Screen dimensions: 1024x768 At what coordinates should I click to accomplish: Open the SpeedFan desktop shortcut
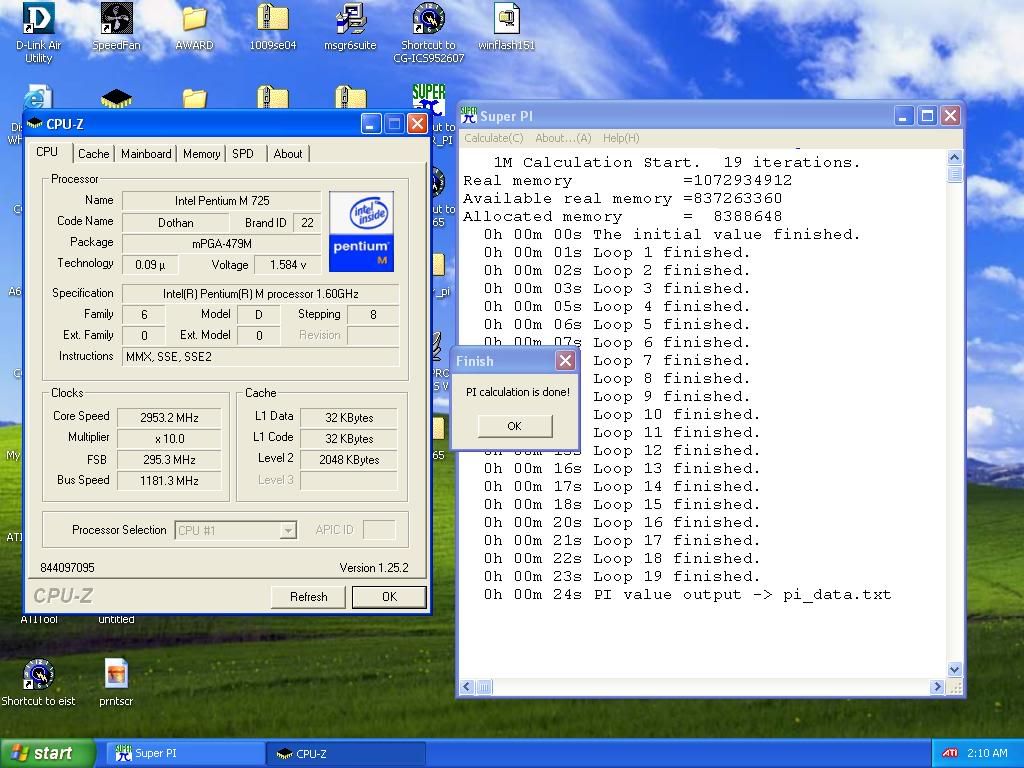pyautogui.click(x=116, y=27)
